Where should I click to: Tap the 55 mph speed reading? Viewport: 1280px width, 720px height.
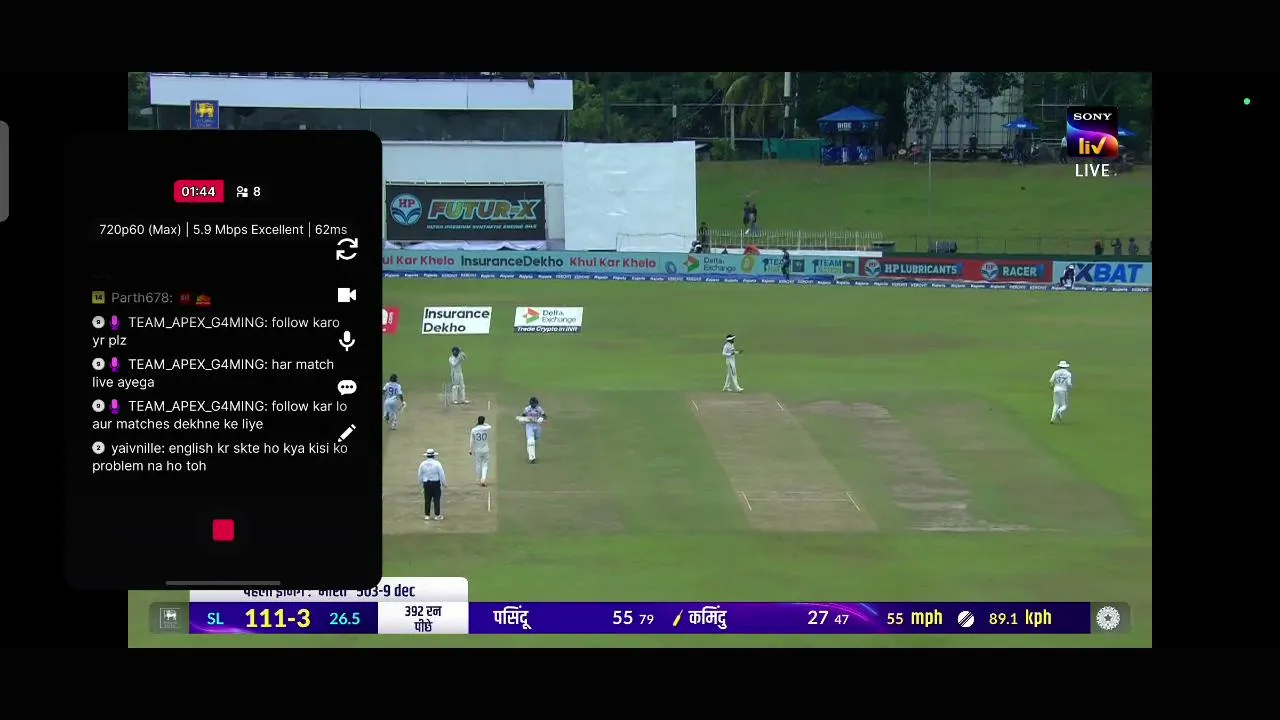pyautogui.click(x=914, y=618)
